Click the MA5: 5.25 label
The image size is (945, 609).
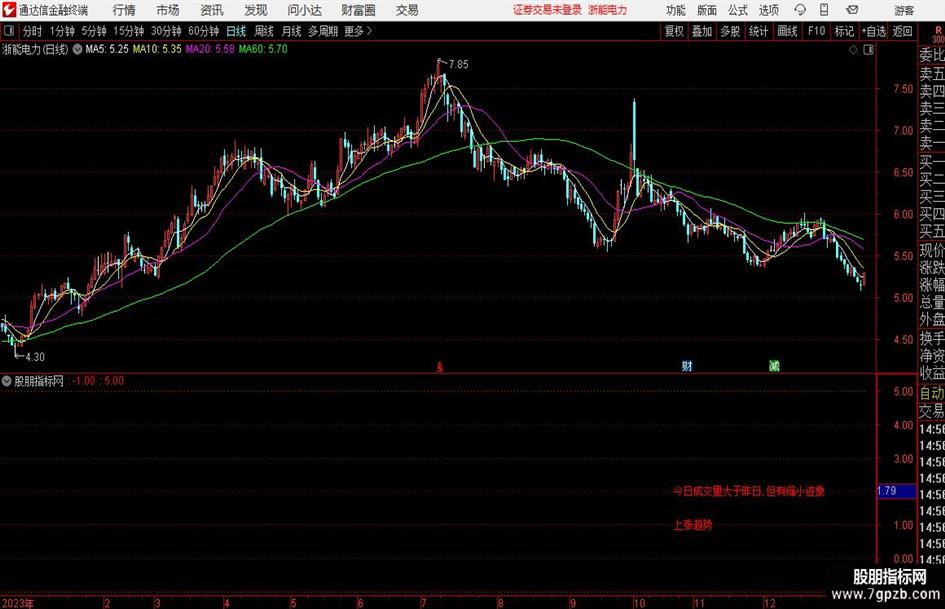[107, 49]
